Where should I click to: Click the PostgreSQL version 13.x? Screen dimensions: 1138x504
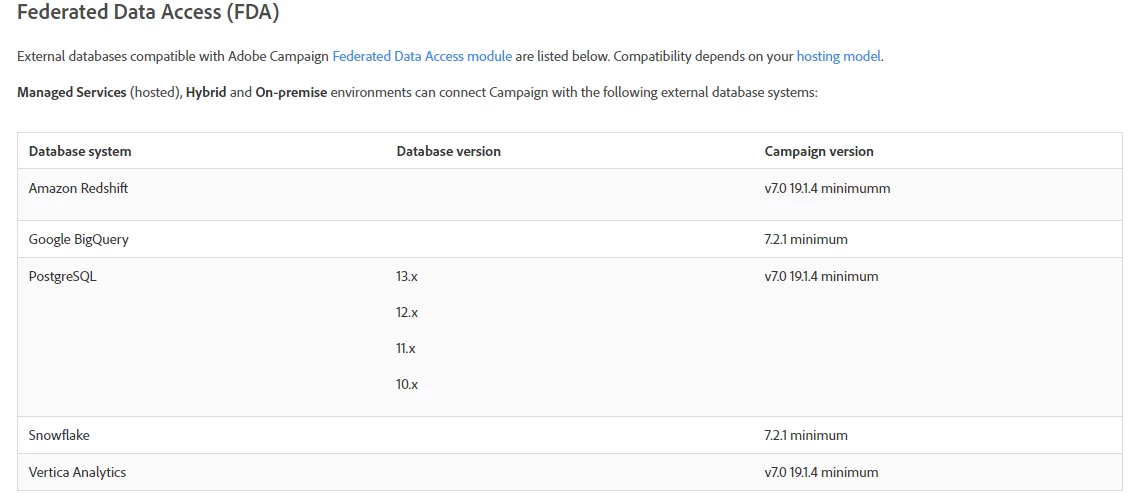pyautogui.click(x=407, y=276)
